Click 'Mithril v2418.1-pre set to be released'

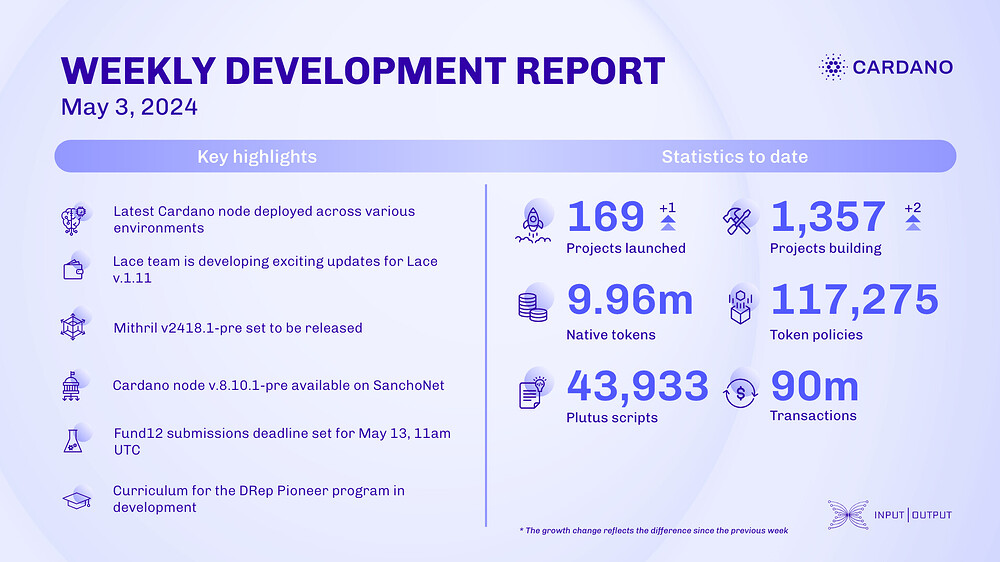238,328
